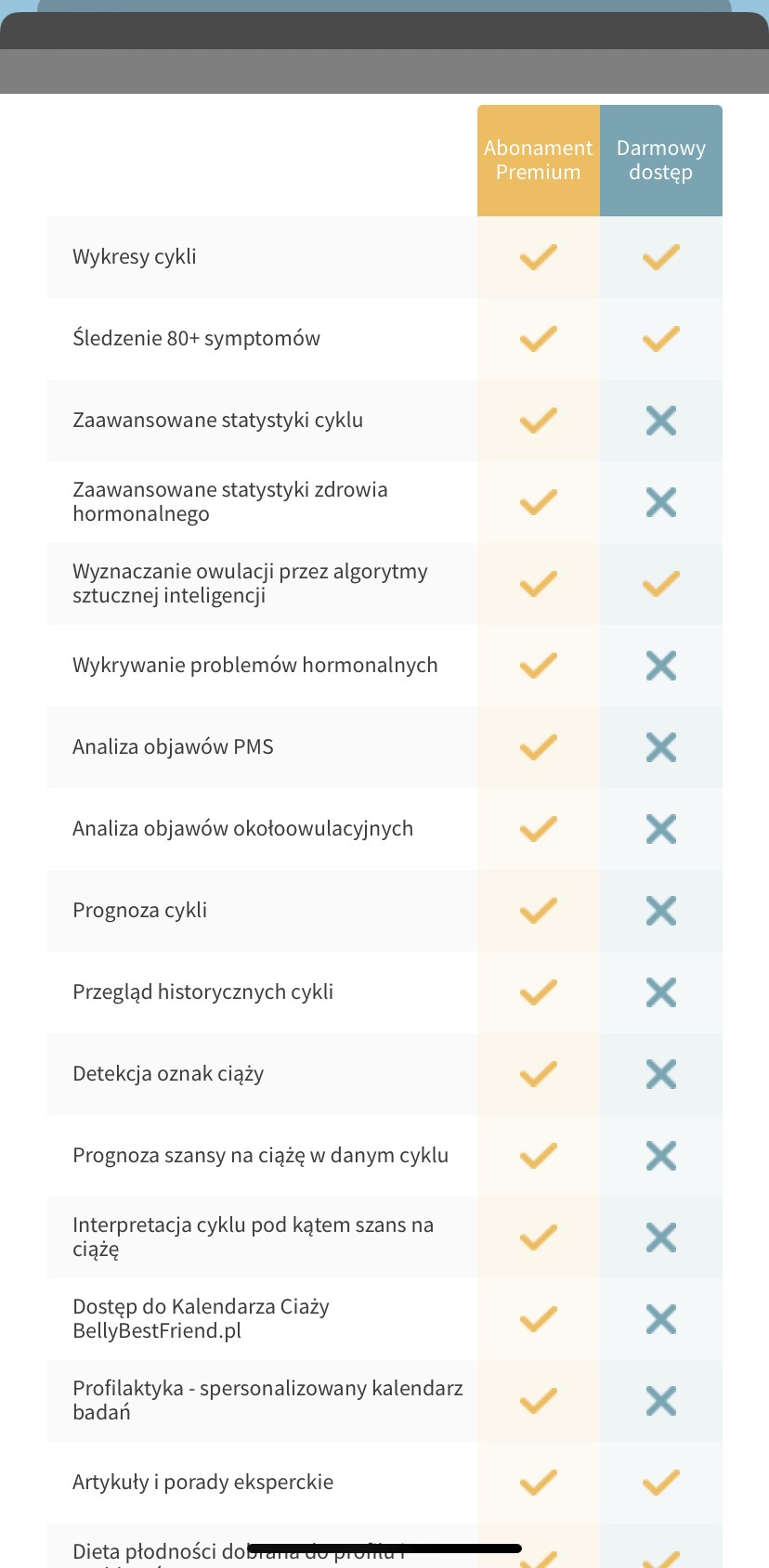
Task: Tap the Zaawansowane statystyki zdrowia hormonalnego label
Action: click(230, 501)
